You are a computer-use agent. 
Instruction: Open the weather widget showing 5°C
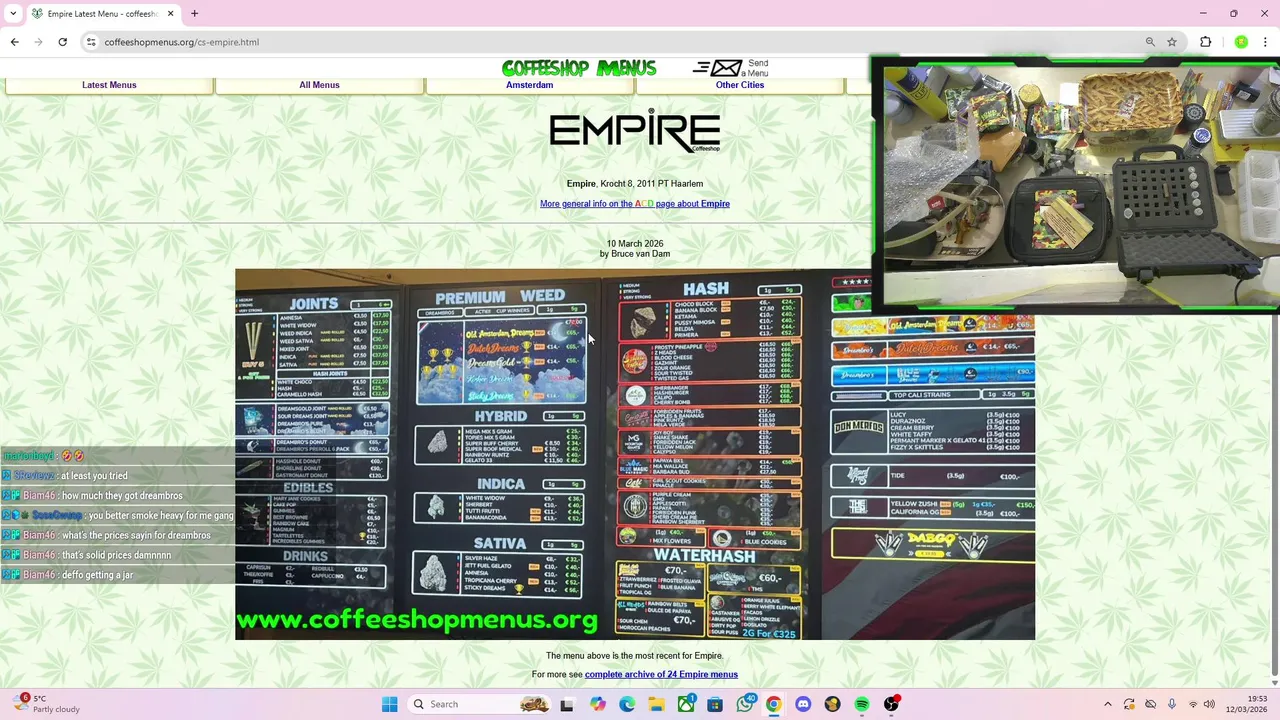[x=44, y=704]
